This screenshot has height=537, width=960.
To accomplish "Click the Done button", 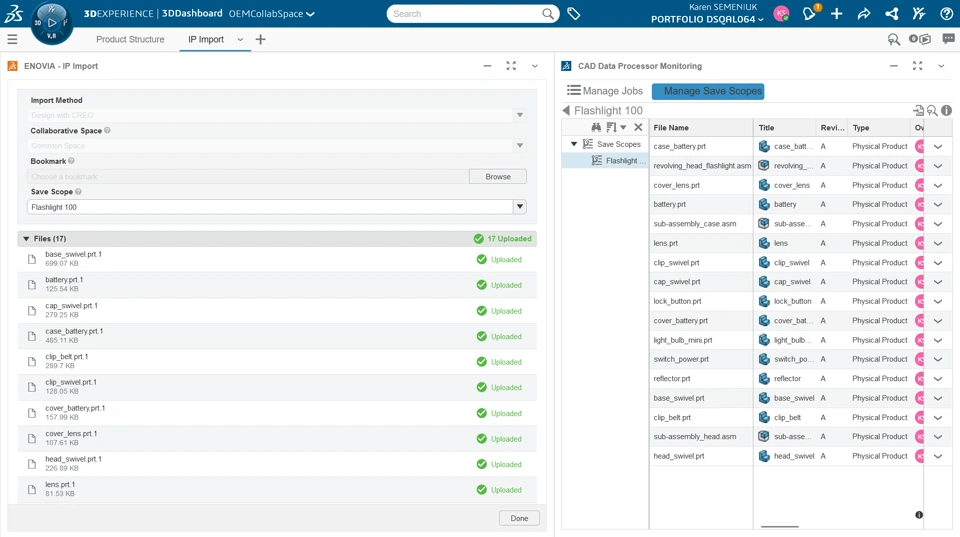I will [519, 518].
